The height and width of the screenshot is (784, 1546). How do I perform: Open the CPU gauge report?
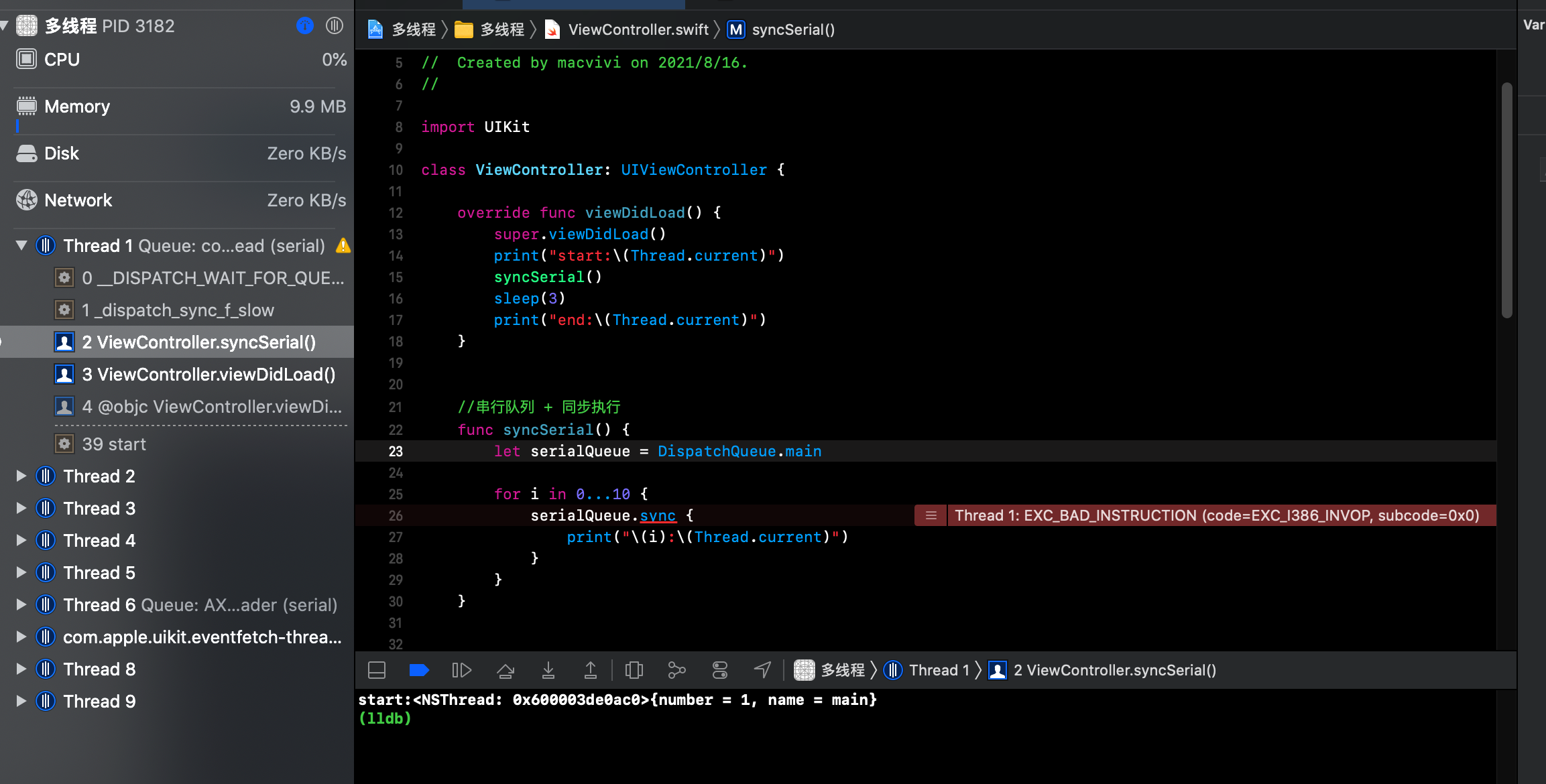point(181,60)
